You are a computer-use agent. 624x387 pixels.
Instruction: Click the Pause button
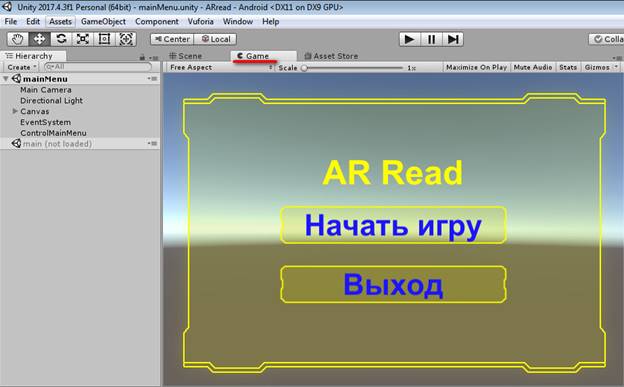(x=431, y=39)
